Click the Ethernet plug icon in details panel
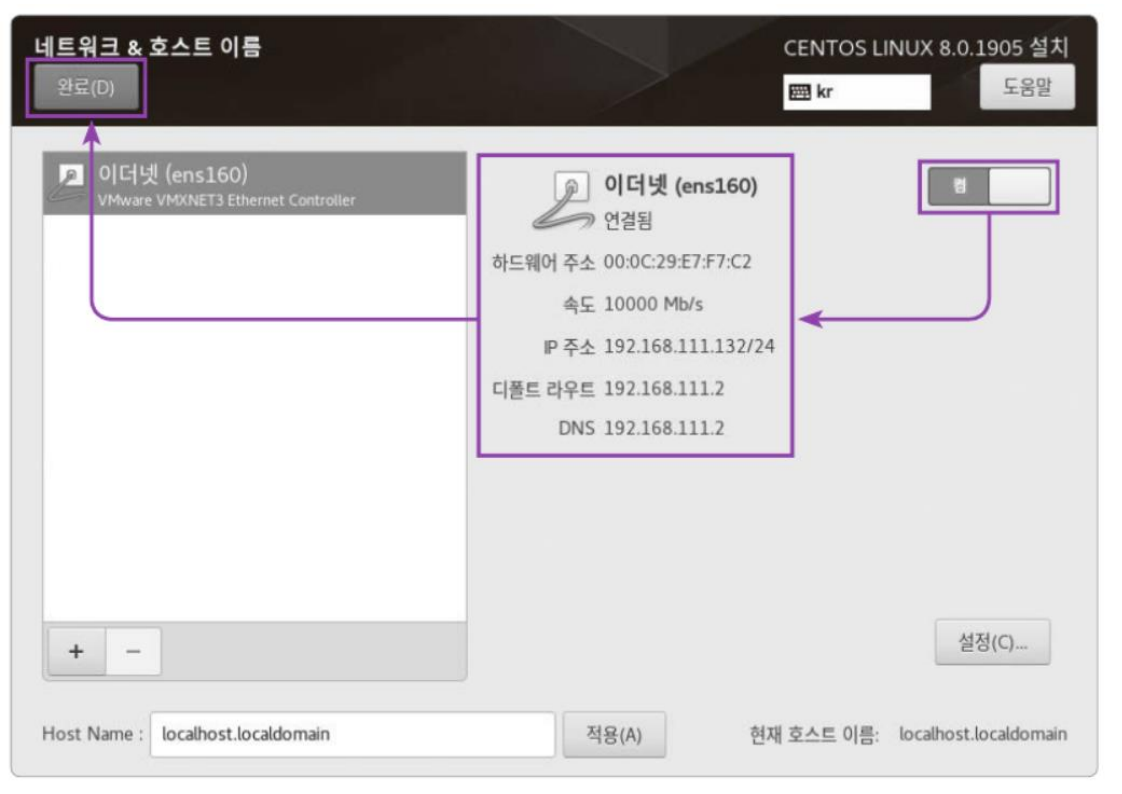 [563, 200]
